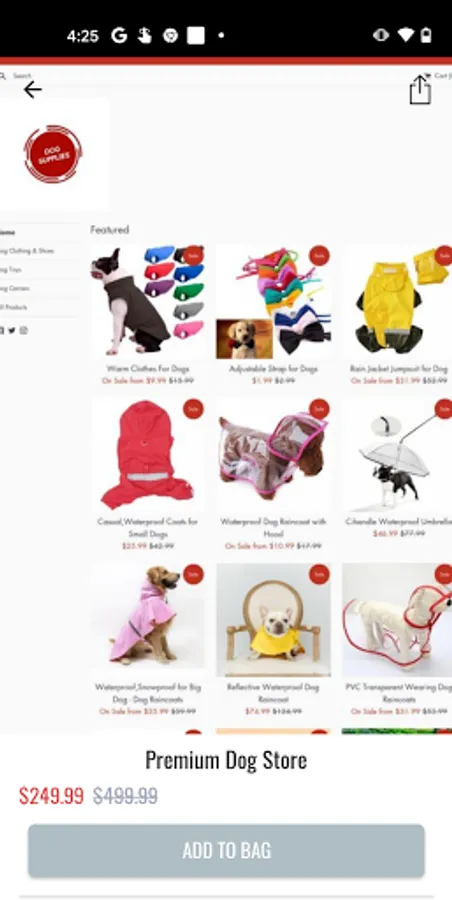
Task: Click the Twitter icon in sidebar
Action: tap(12, 330)
